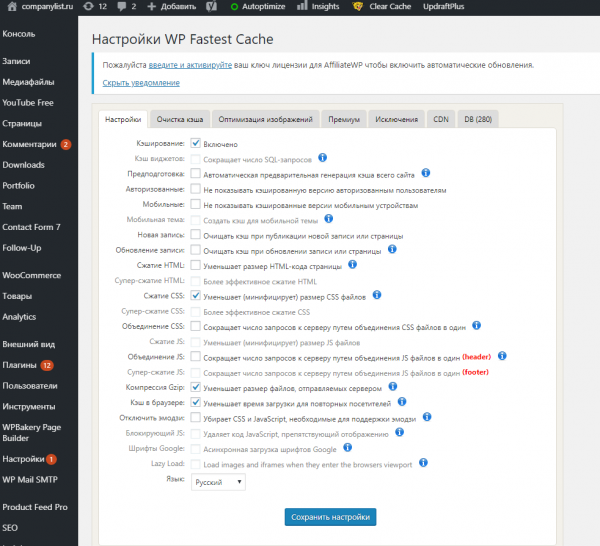Image resolution: width=600 pixels, height=546 pixels.
Task: Enable the Сжатие HTML checkbox
Action: (x=196, y=266)
